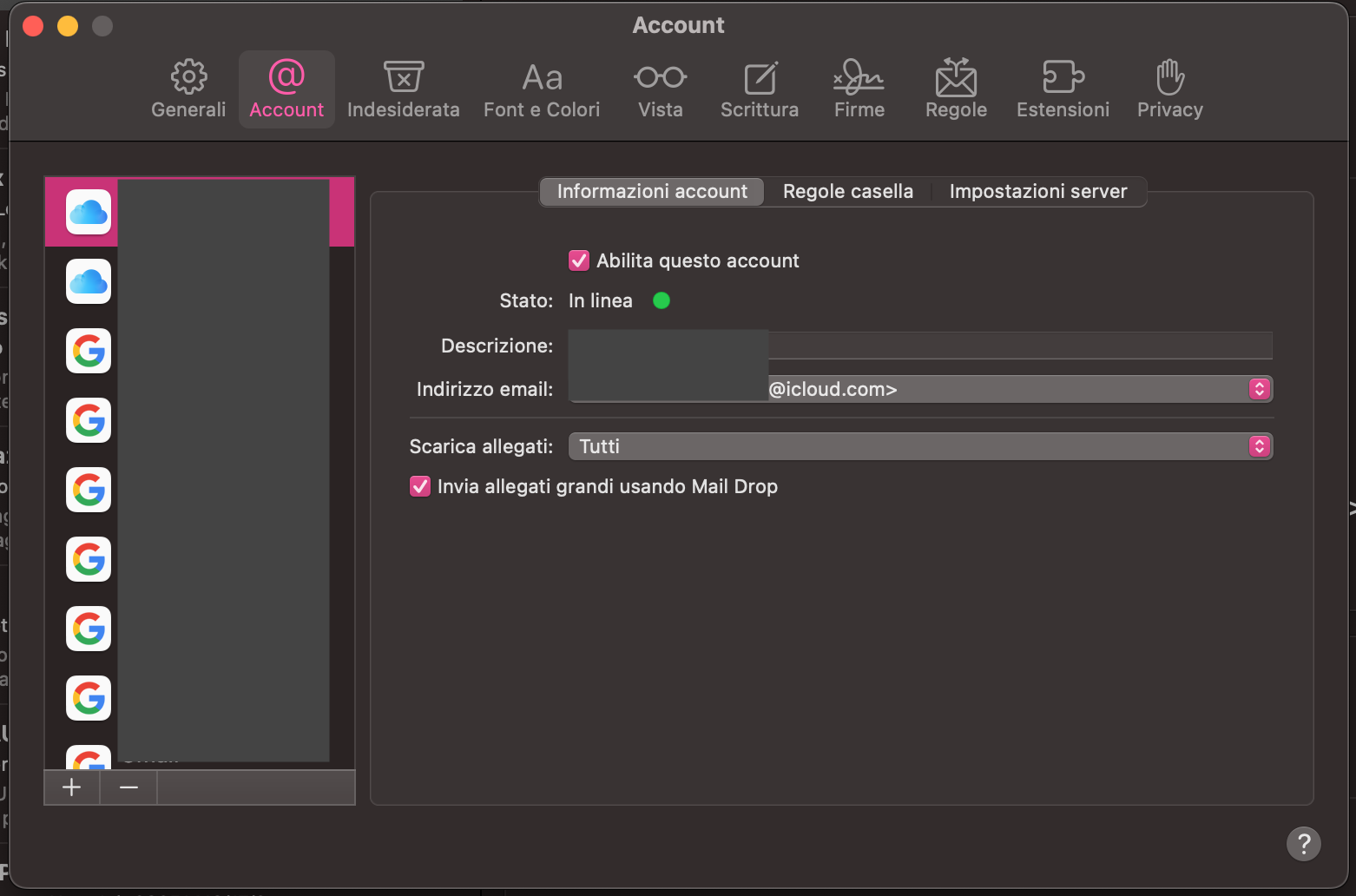Add a new account with the plus button
This screenshot has height=896, width=1356.
71,787
